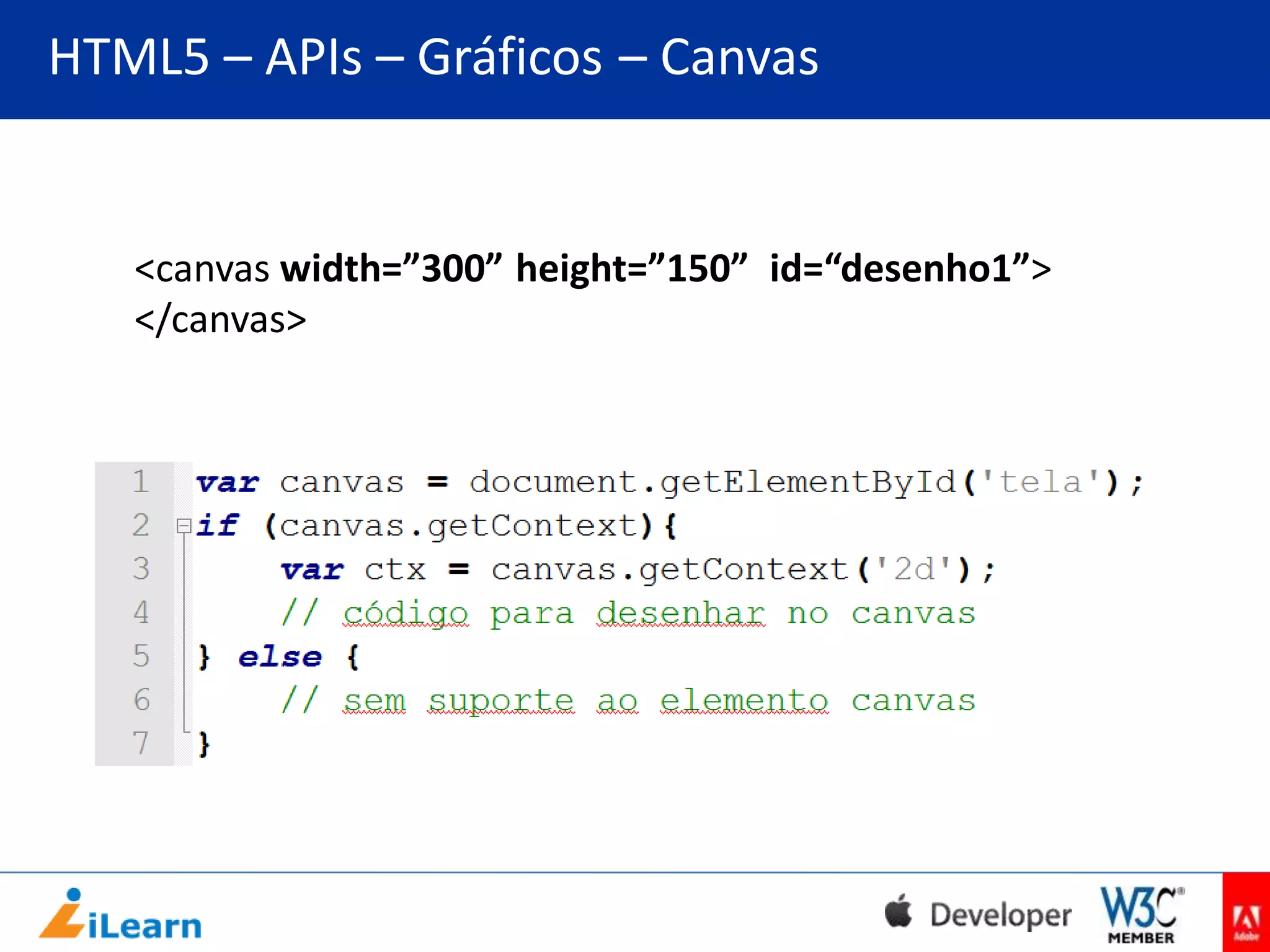Click line number 7 in the gutter

tap(141, 743)
